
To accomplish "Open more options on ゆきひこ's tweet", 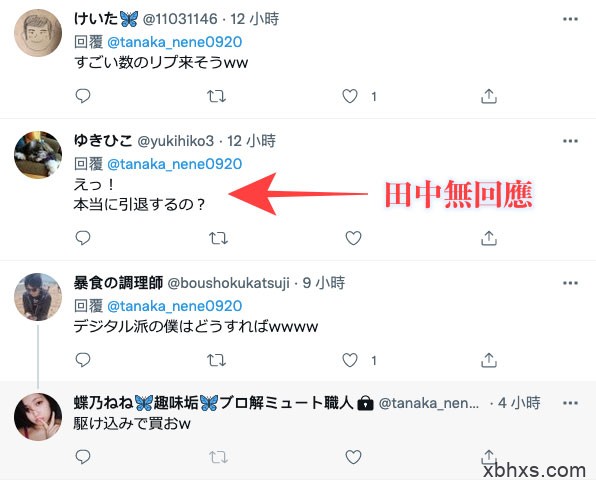I will [x=571, y=141].
